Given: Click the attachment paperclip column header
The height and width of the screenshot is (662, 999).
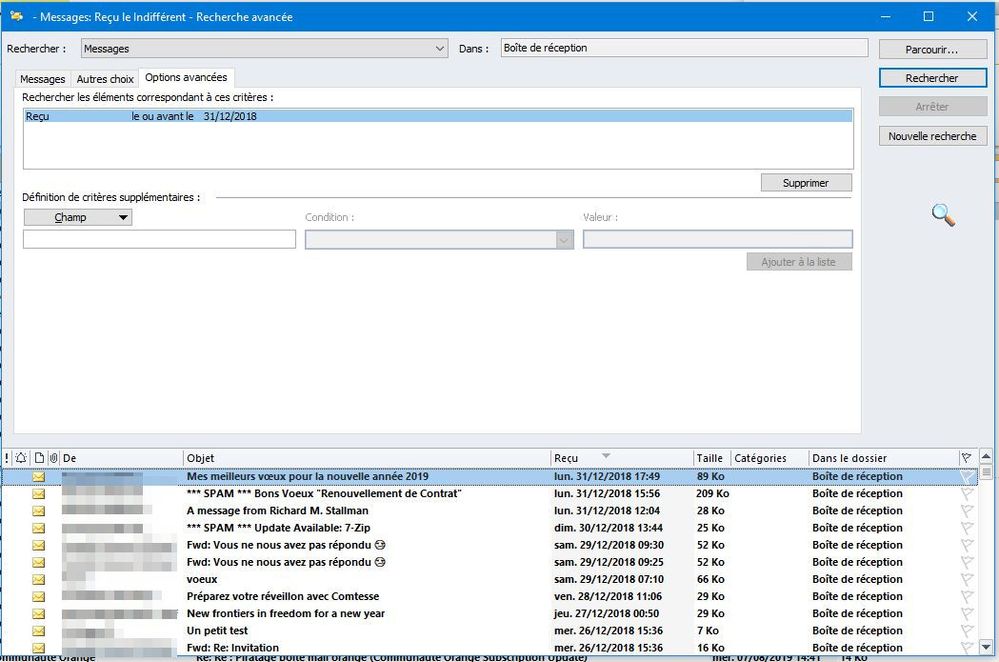Looking at the screenshot, I should 53,458.
